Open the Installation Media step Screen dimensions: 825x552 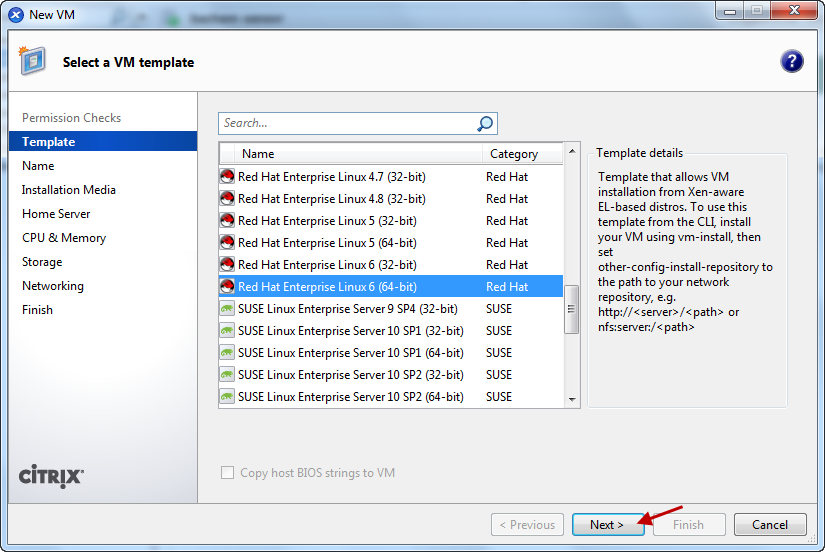[x=69, y=190]
